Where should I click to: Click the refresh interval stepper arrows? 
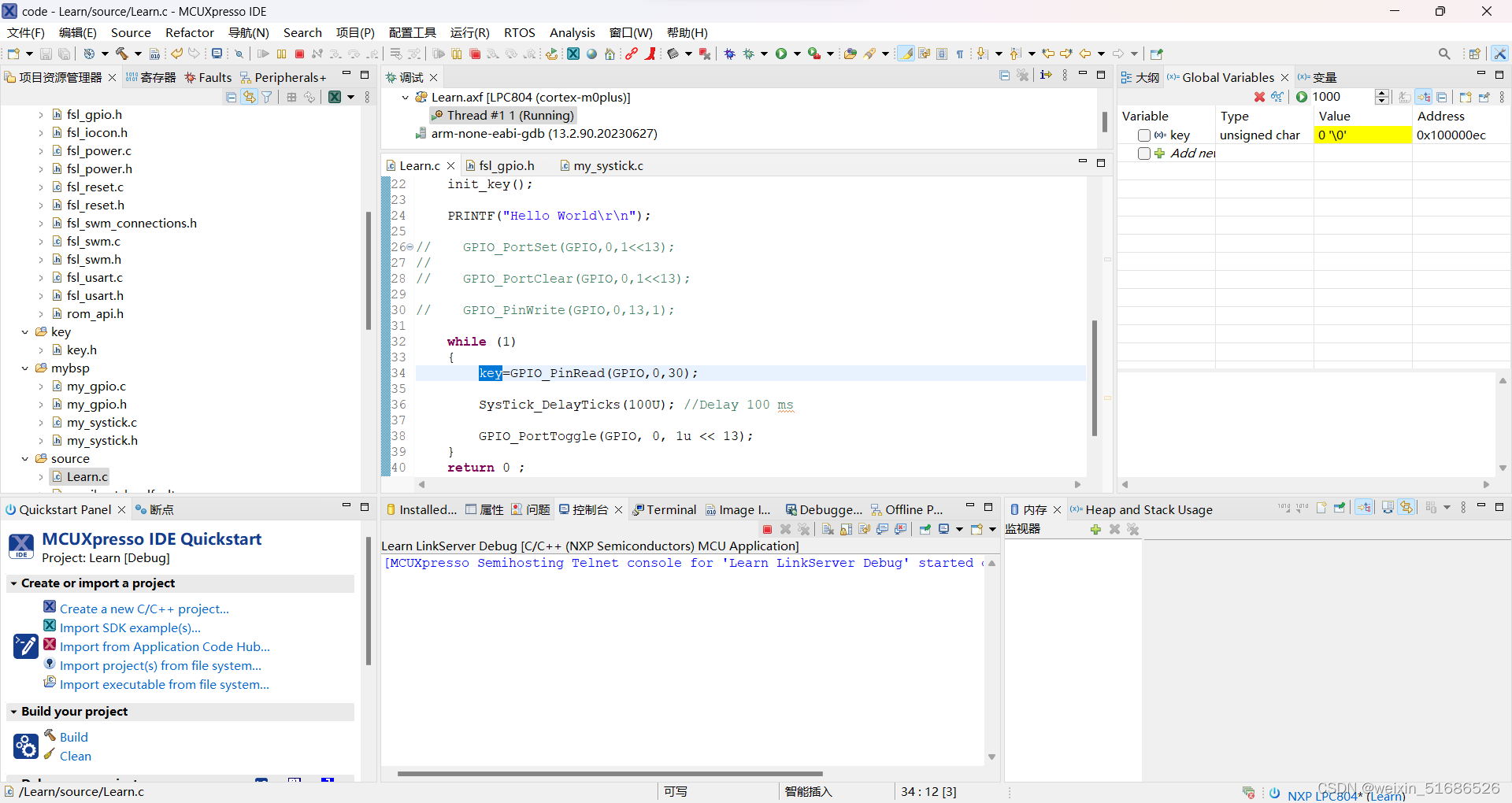click(x=1381, y=97)
